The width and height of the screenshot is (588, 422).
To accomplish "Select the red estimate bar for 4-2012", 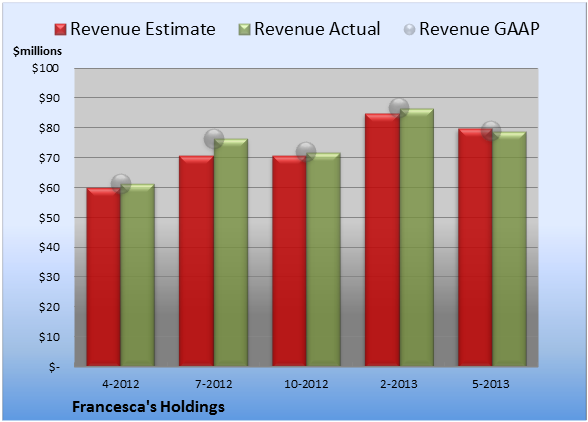I will click(x=104, y=277).
